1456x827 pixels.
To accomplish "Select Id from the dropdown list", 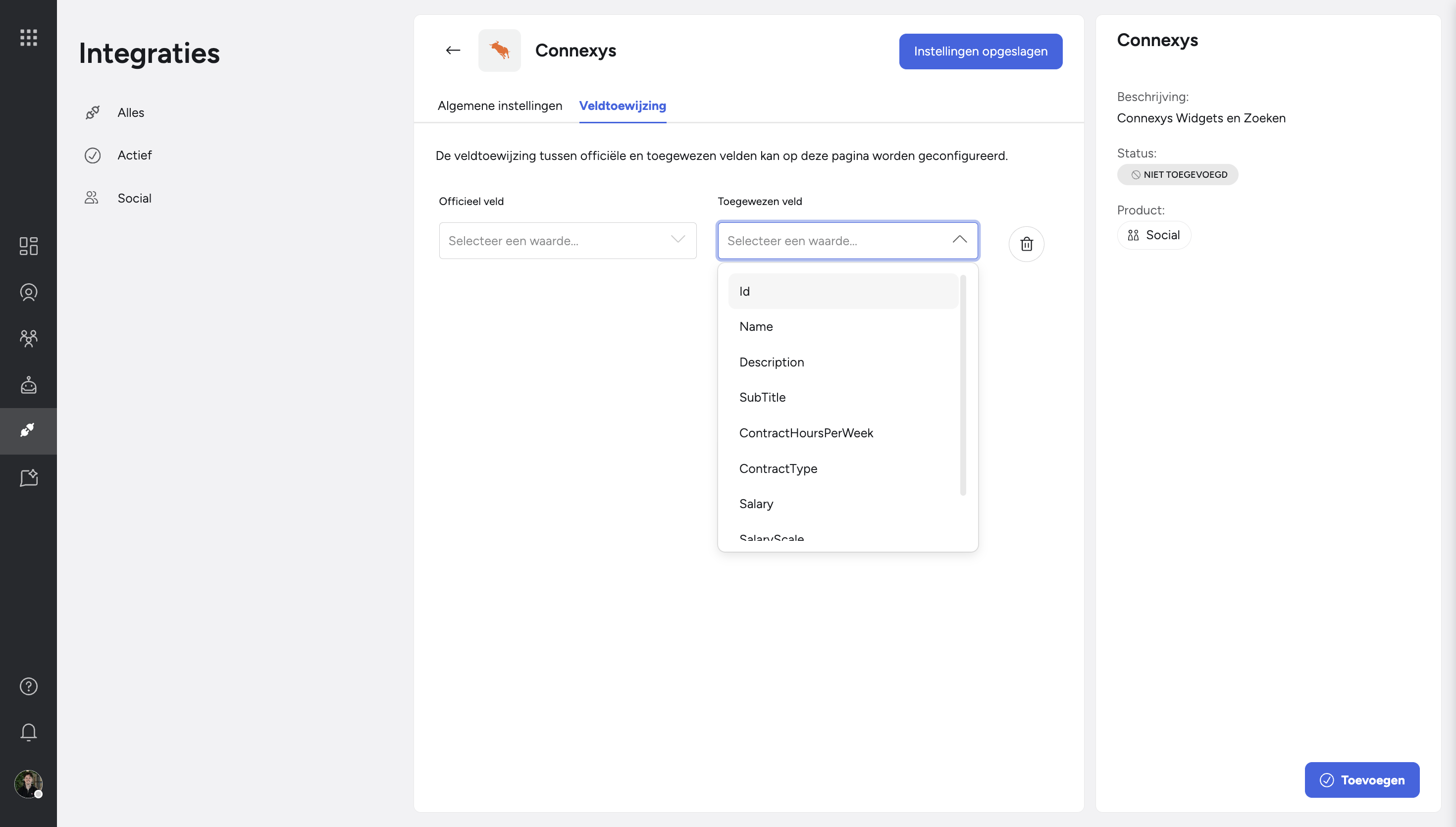I will click(843, 291).
